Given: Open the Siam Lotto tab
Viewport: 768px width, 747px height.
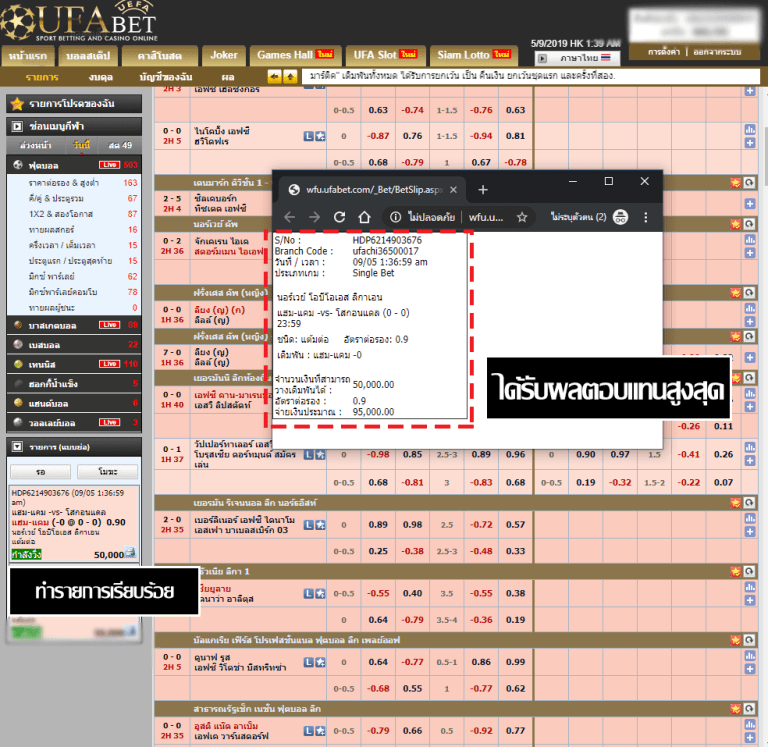Looking at the screenshot, I should point(474,55).
